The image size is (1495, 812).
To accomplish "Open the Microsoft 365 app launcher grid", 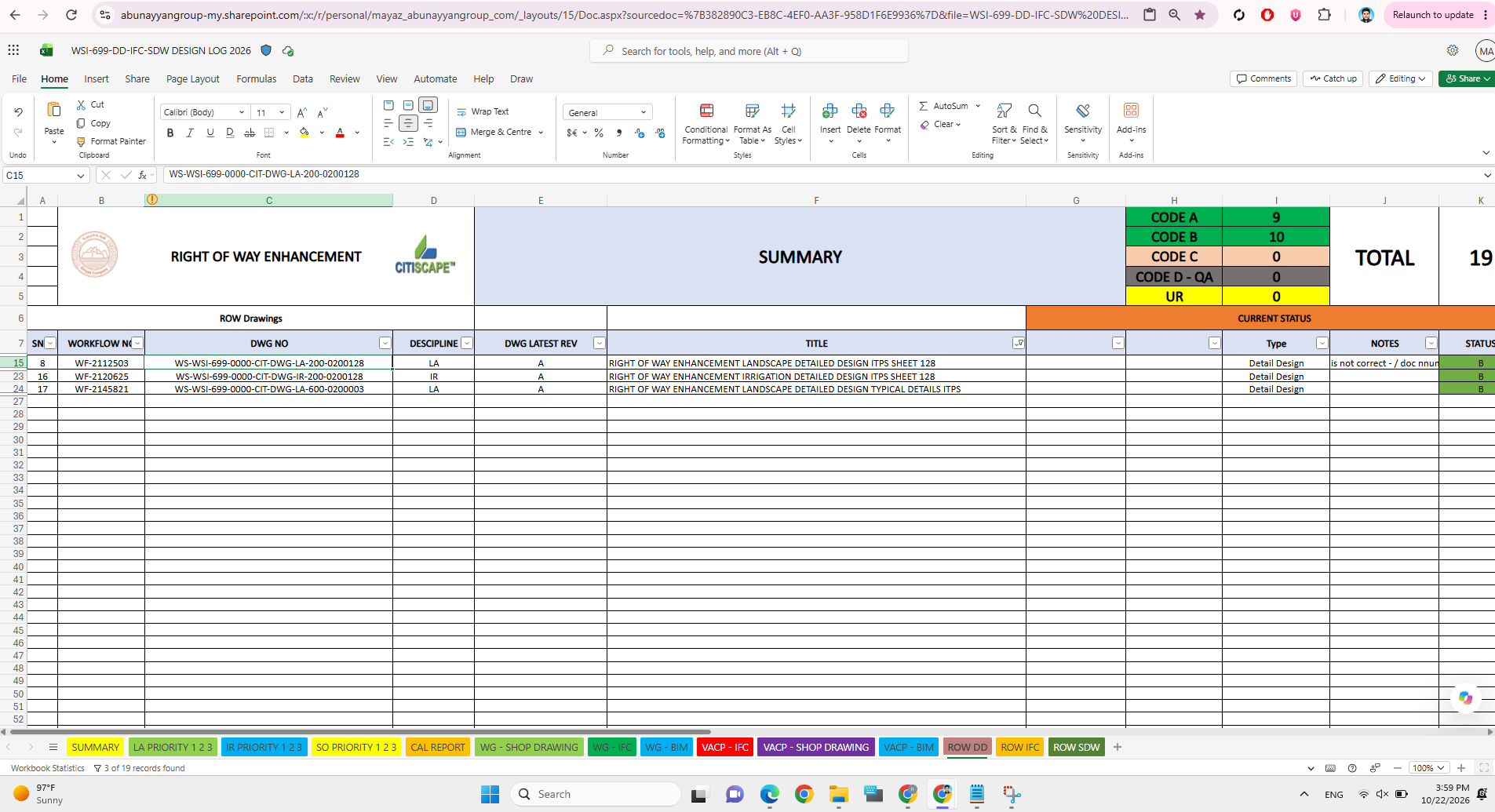I will click(13, 50).
